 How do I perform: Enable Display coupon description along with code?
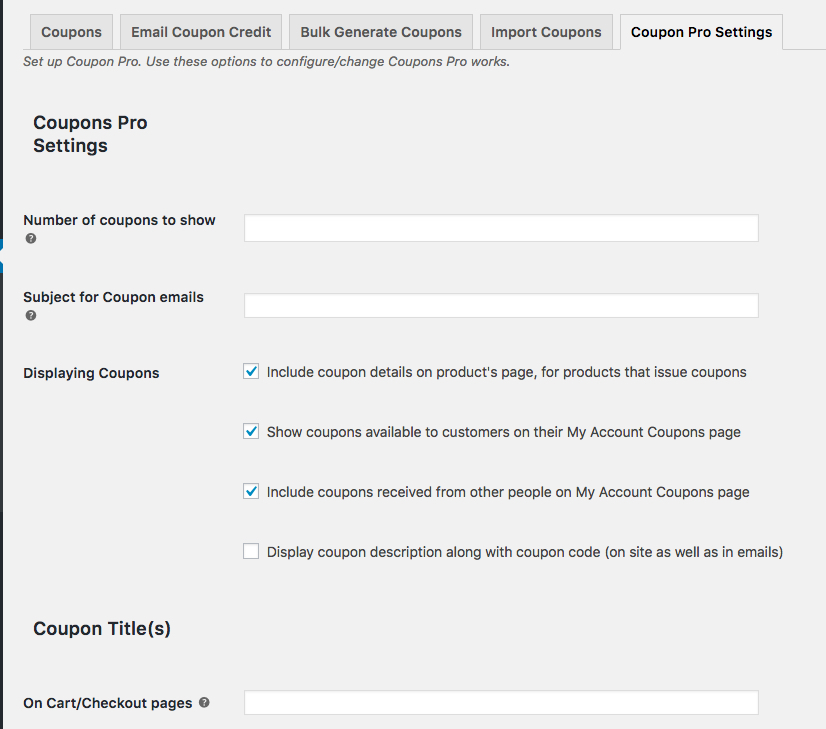tap(251, 551)
